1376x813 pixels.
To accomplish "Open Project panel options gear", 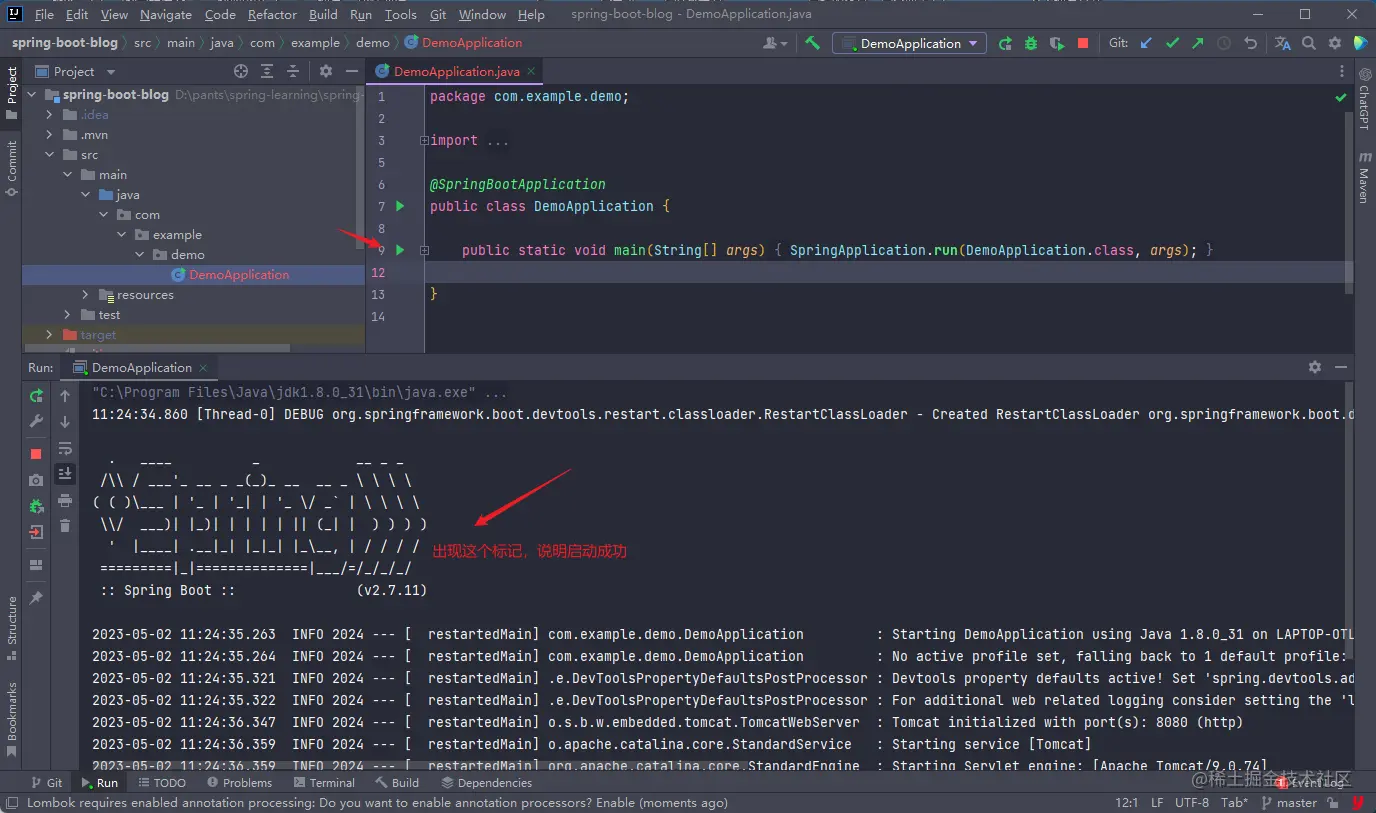I will point(326,71).
